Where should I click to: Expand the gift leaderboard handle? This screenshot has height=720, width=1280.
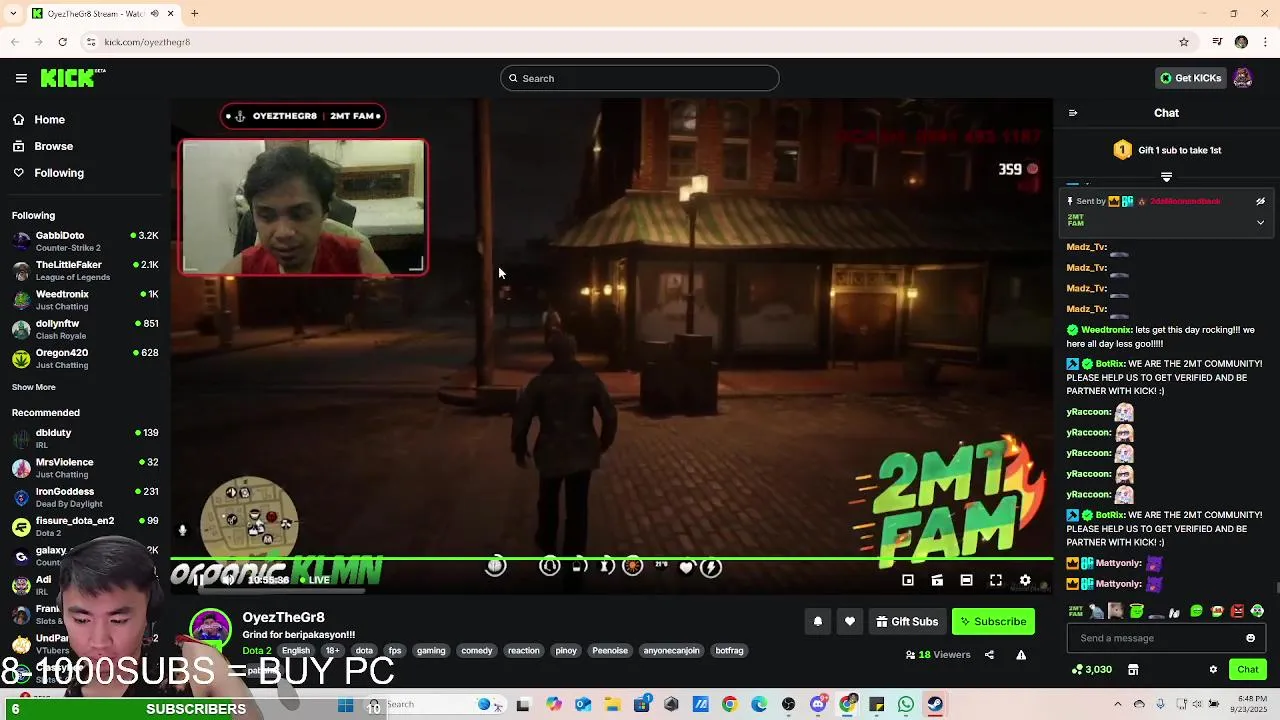(x=1166, y=177)
